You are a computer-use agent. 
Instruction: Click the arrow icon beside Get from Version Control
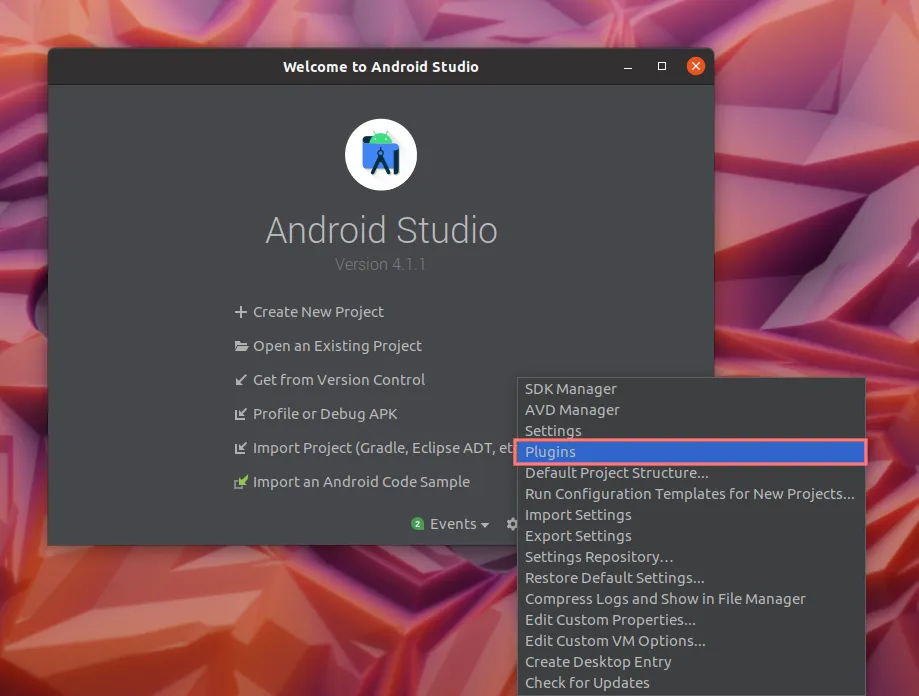click(x=240, y=380)
